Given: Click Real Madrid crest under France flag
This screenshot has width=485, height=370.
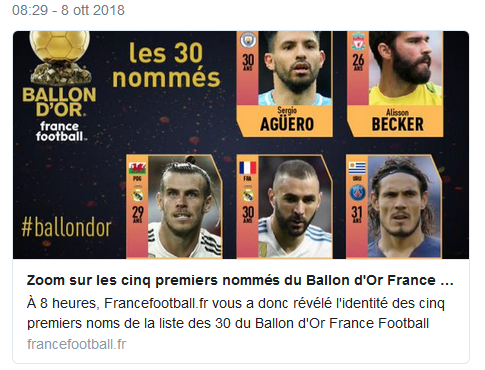Looking at the screenshot, I should click(248, 194).
